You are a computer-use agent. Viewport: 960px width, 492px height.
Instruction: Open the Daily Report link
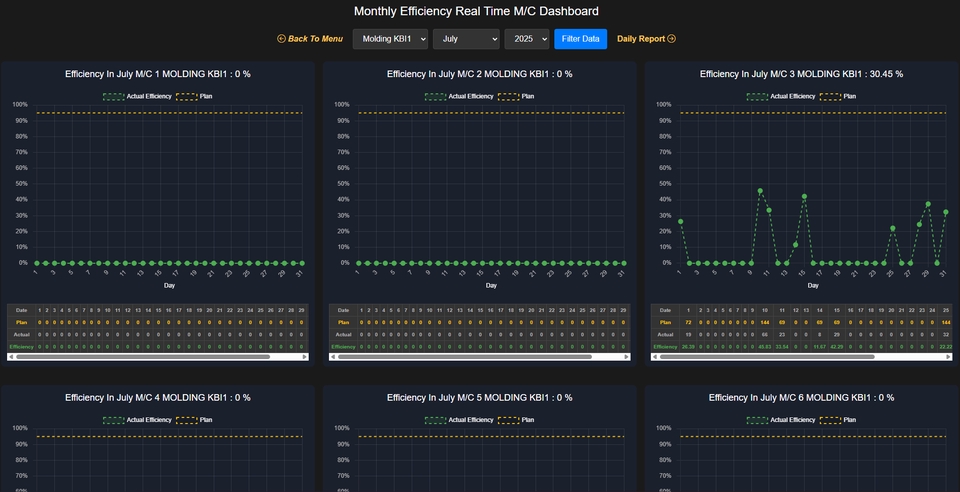click(x=640, y=39)
